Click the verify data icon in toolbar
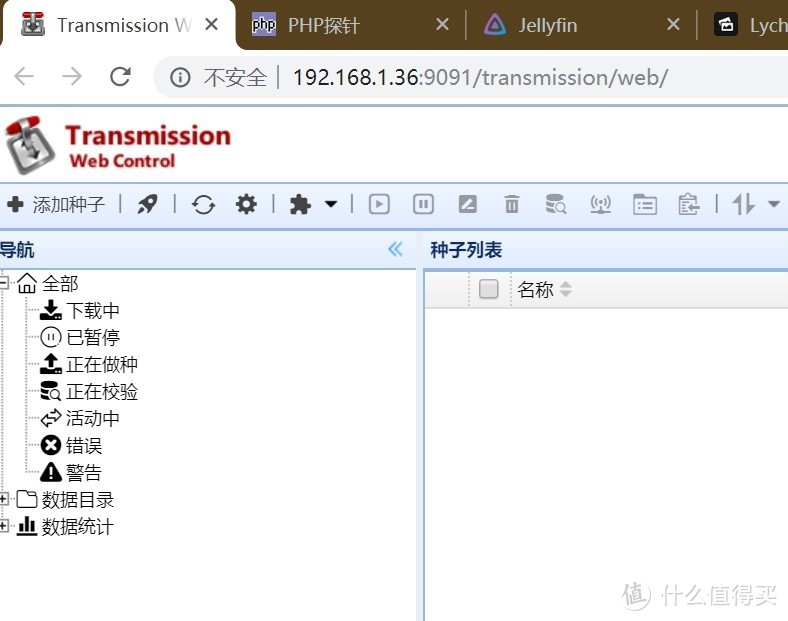The image size is (788, 621). point(556,204)
